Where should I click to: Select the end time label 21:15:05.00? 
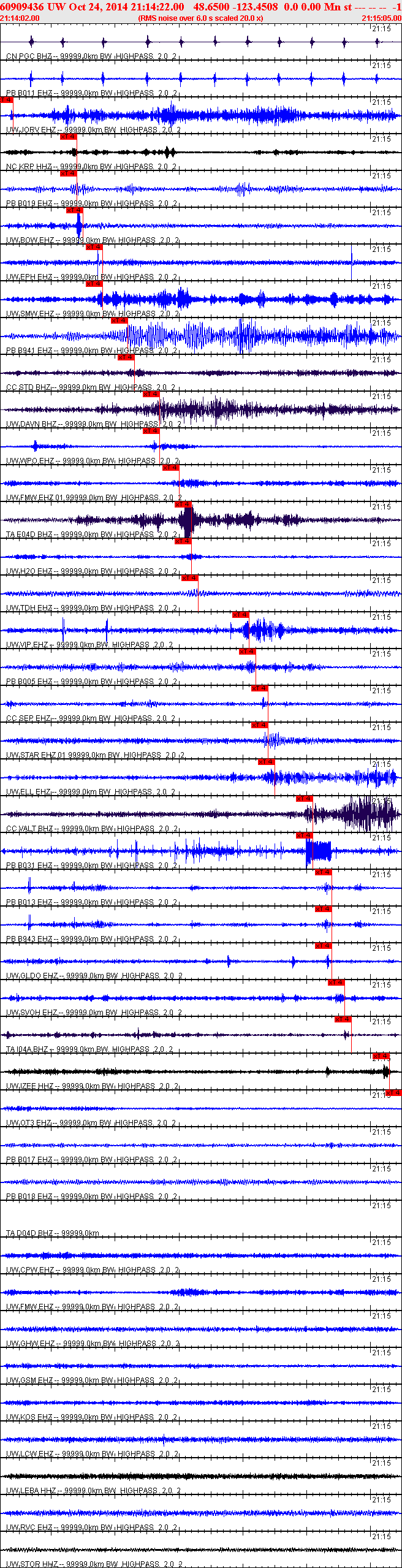(381, 18)
